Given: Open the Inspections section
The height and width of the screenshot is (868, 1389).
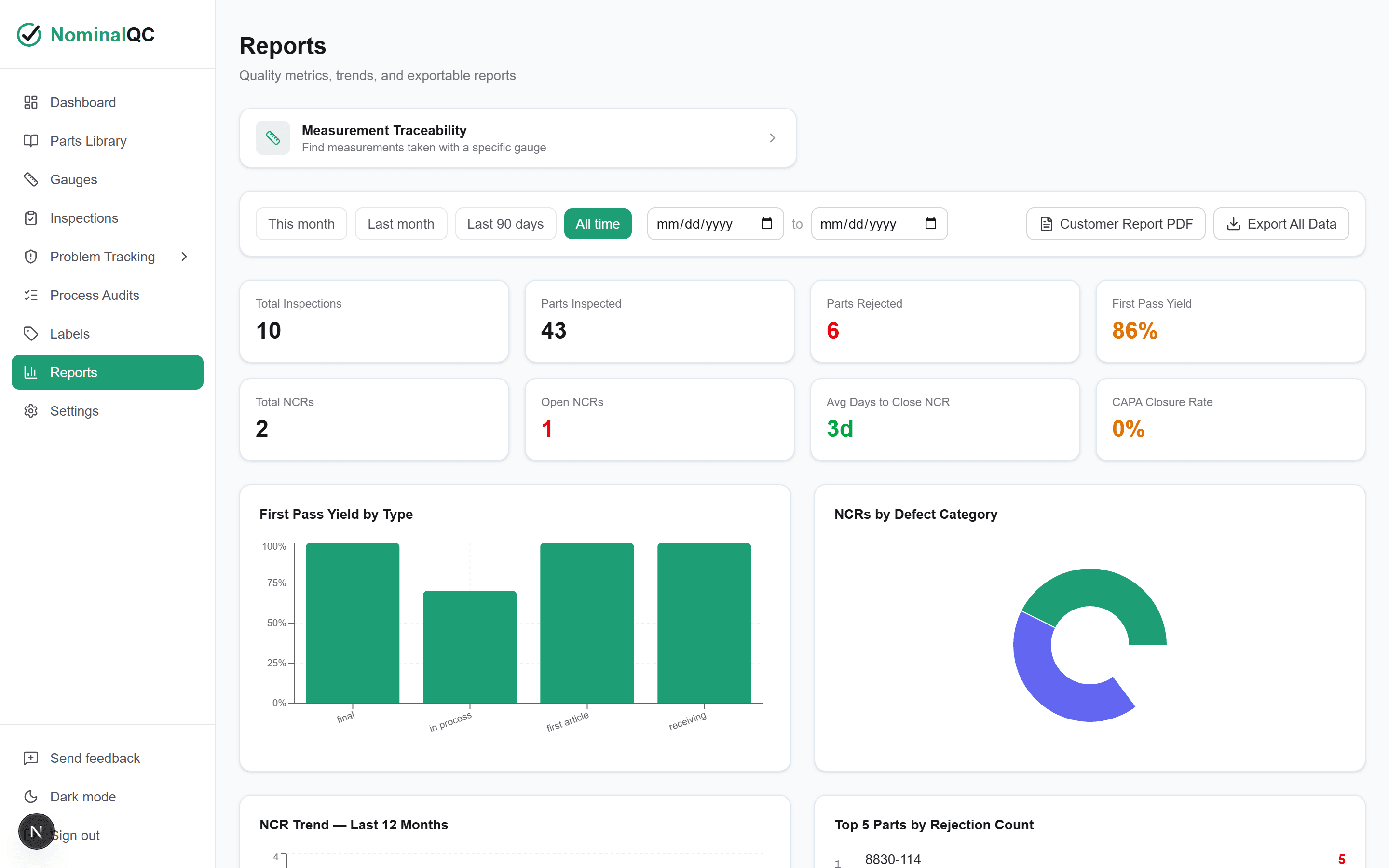Looking at the screenshot, I should point(108,218).
